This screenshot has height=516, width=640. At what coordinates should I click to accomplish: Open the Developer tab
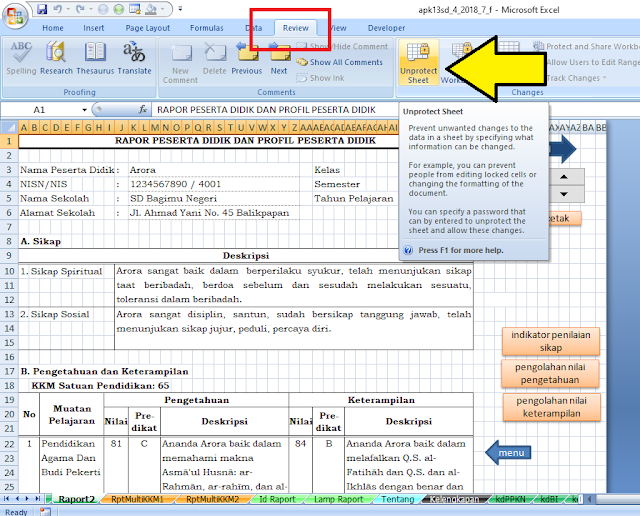pos(386,28)
